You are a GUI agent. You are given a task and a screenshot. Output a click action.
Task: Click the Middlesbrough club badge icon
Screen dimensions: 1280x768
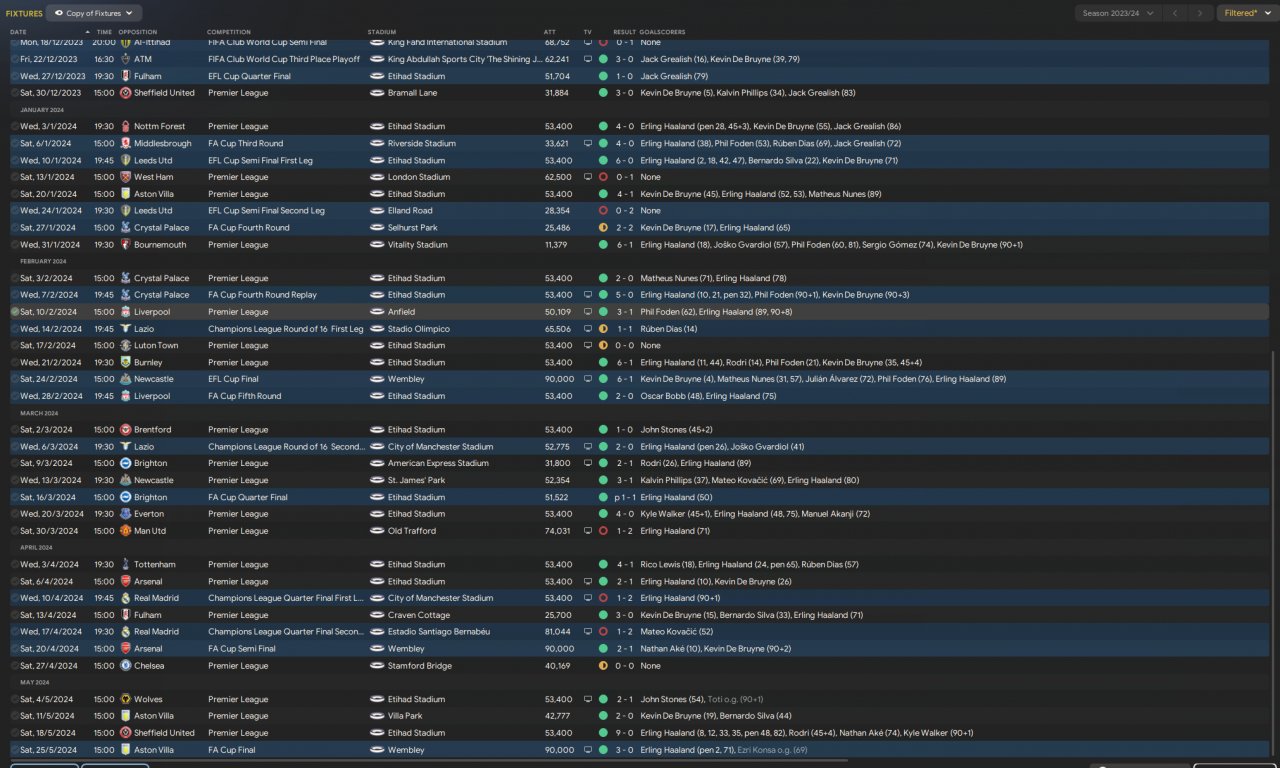coord(125,144)
